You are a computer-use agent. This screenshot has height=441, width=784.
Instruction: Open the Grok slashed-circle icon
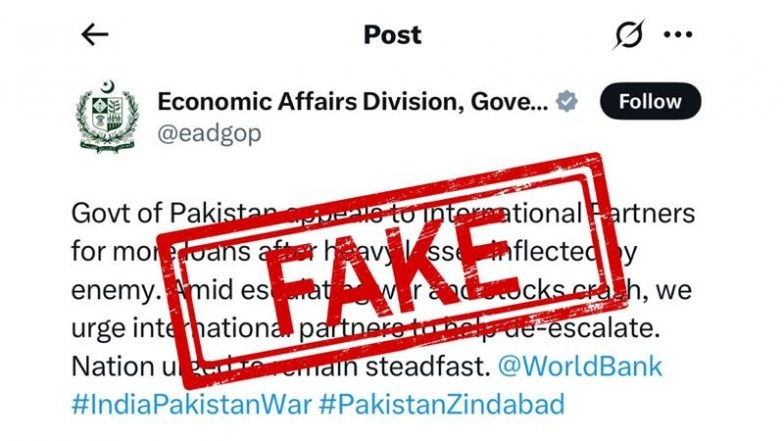(x=628, y=34)
